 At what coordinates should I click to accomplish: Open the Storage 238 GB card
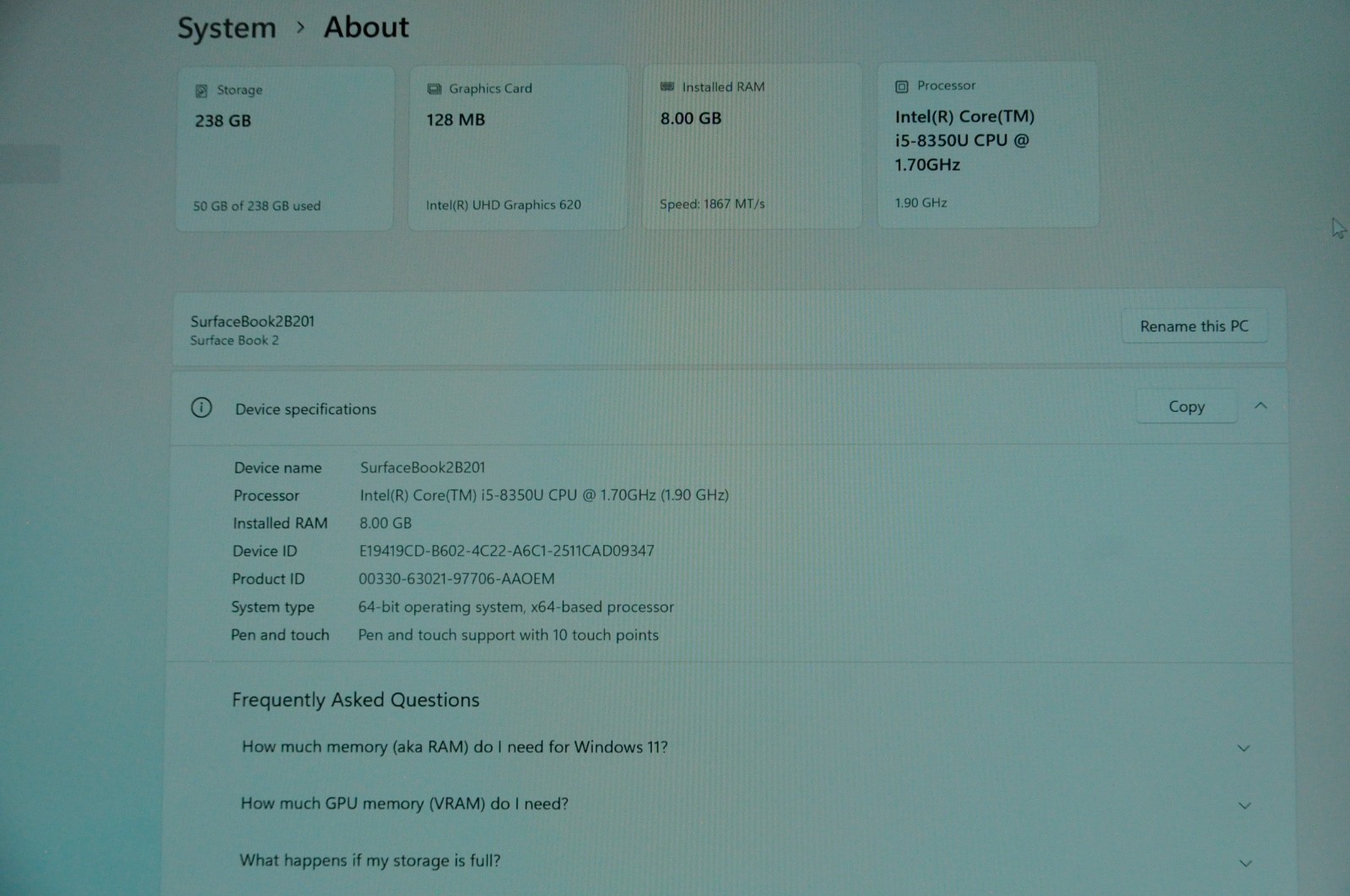(x=284, y=148)
